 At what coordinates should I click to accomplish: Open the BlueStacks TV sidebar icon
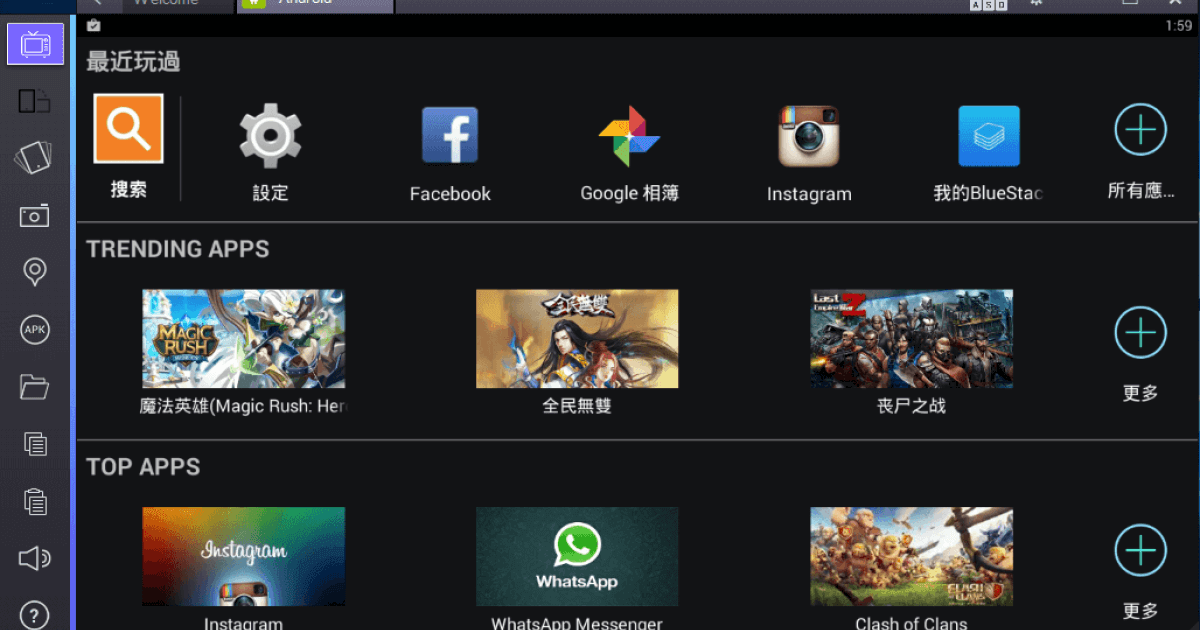pyautogui.click(x=35, y=43)
